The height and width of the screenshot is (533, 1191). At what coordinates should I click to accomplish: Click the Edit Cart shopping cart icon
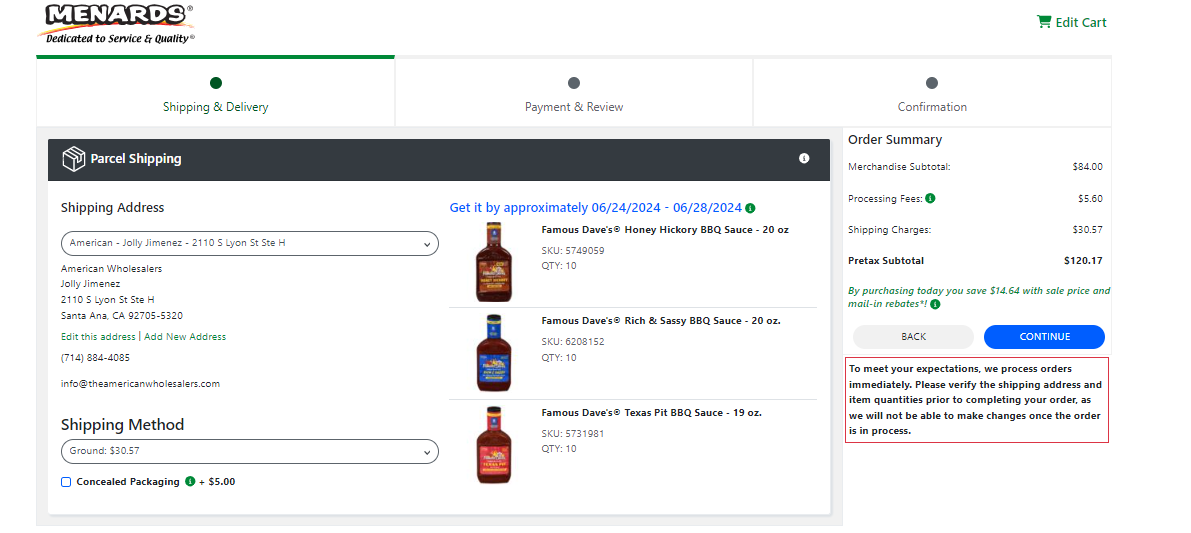(x=1044, y=22)
